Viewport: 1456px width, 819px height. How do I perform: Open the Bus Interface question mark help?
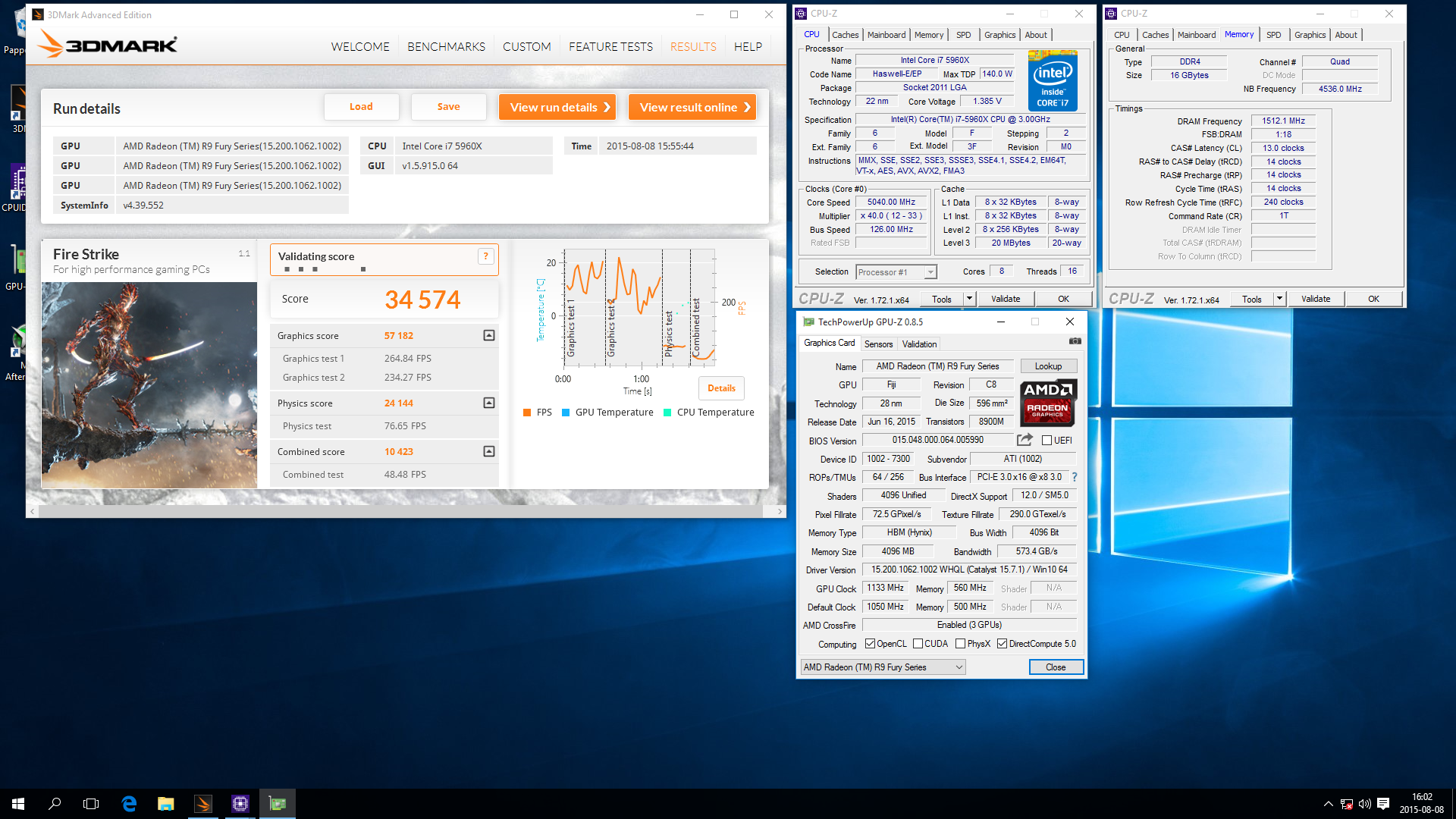click(x=1075, y=477)
